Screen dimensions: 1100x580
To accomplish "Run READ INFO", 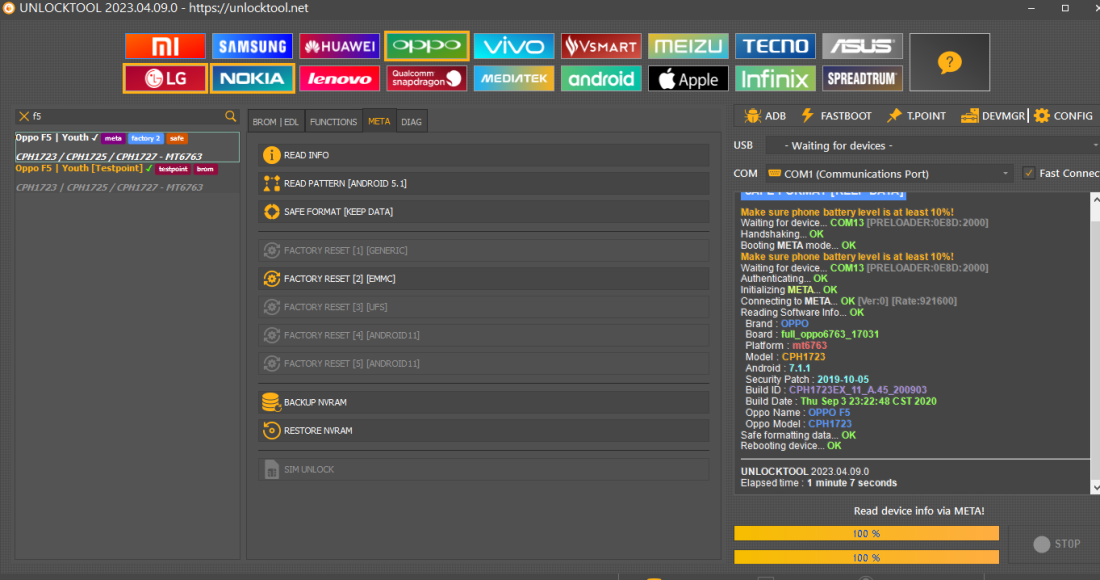I will (484, 155).
